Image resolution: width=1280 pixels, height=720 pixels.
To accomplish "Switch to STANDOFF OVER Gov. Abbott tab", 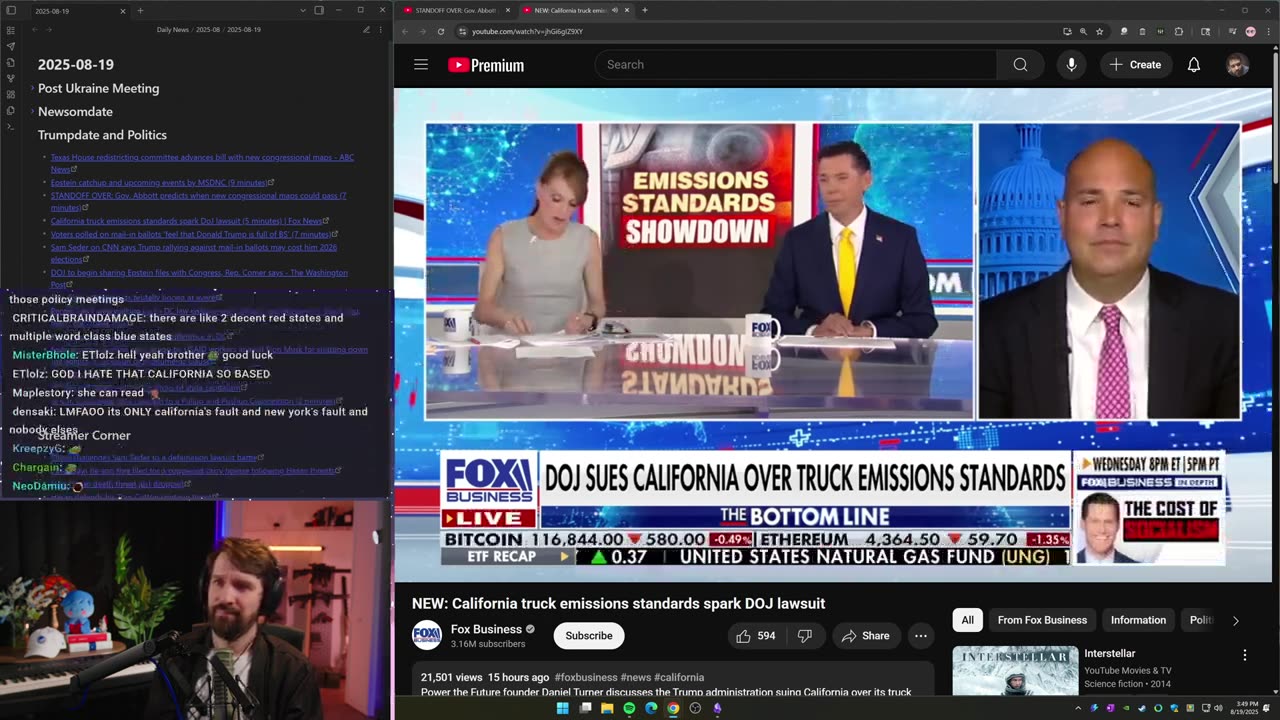I will [x=455, y=10].
